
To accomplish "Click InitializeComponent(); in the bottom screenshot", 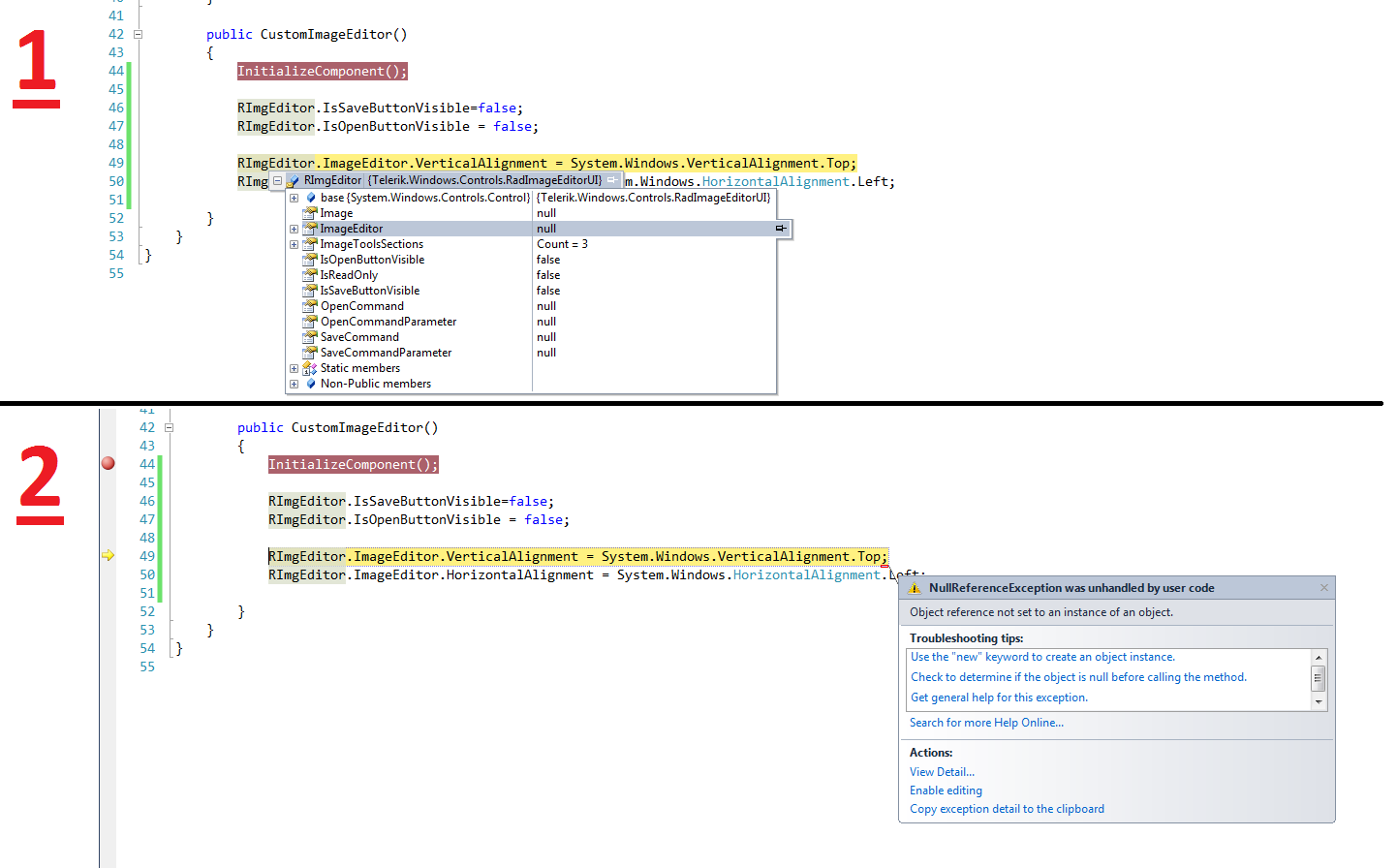I will click(x=354, y=464).
